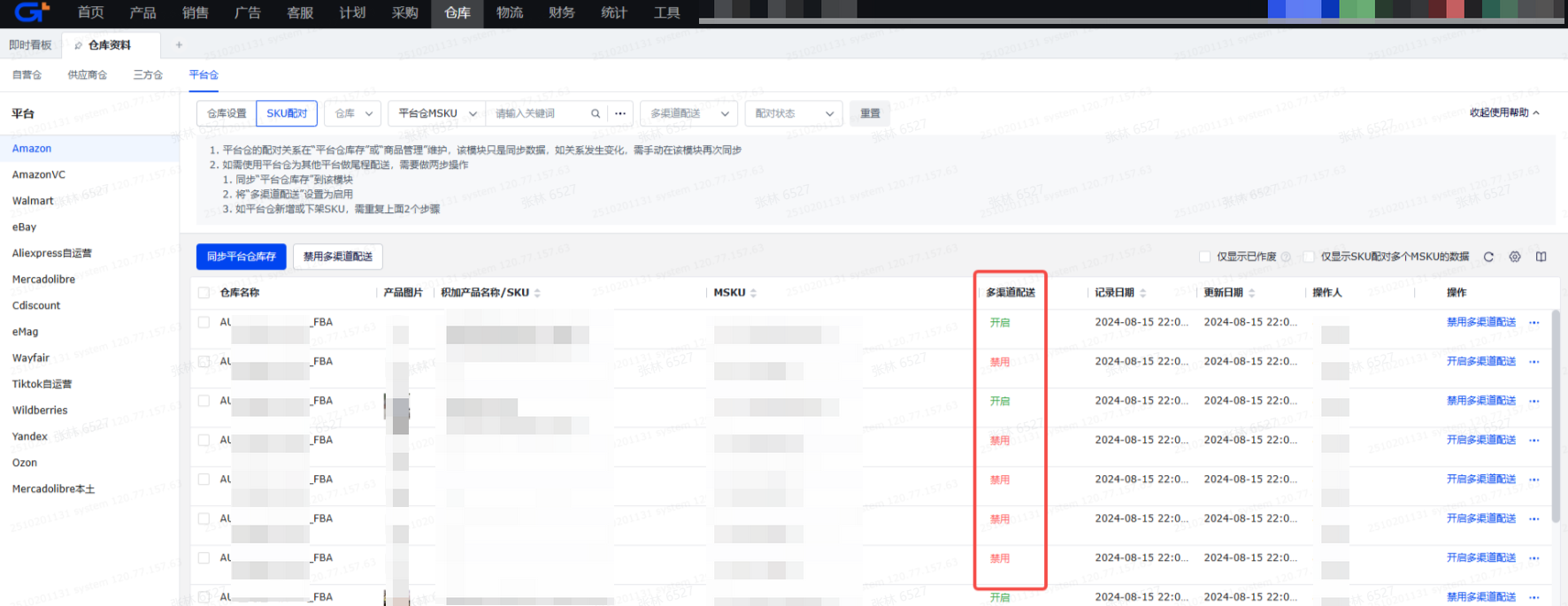Open the 仓库 filter dropdown

[353, 113]
